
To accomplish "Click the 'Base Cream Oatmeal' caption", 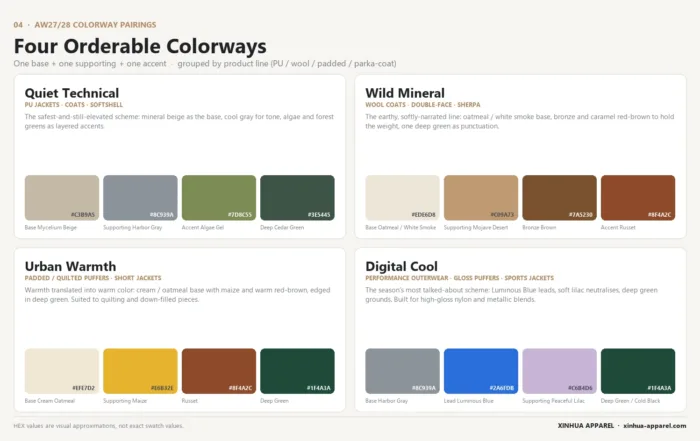I will (50, 400).
